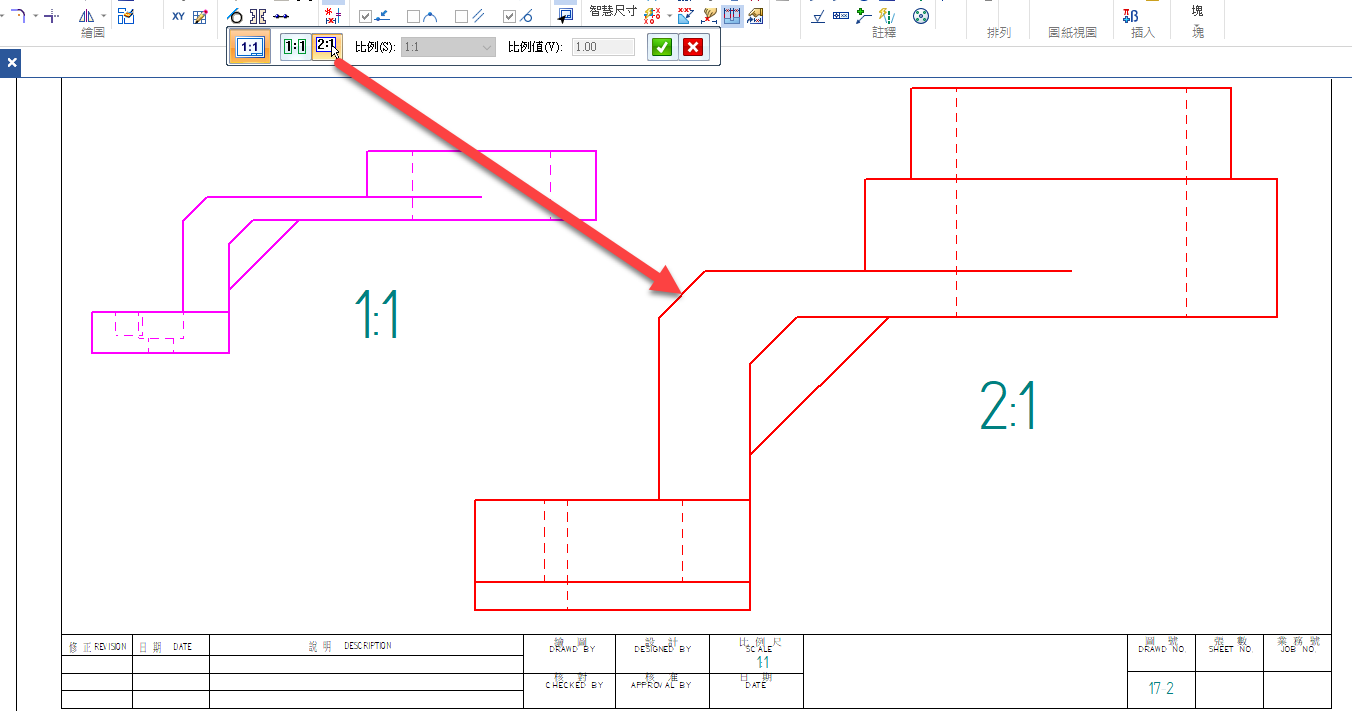This screenshot has width=1352, height=711.
Task: Select the green 1:1 scale icon
Action: (294, 47)
